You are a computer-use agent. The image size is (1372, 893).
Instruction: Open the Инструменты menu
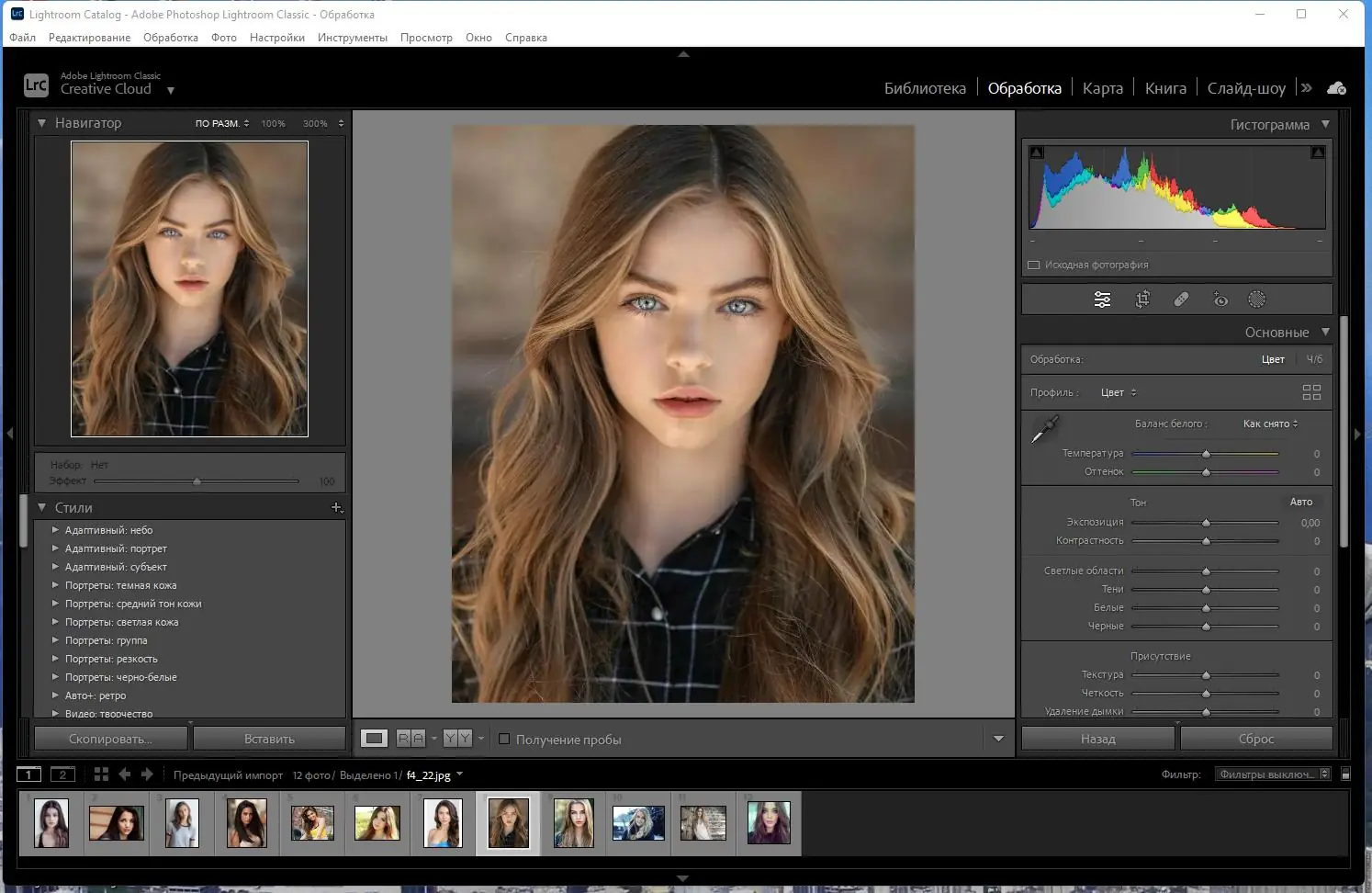coord(352,38)
